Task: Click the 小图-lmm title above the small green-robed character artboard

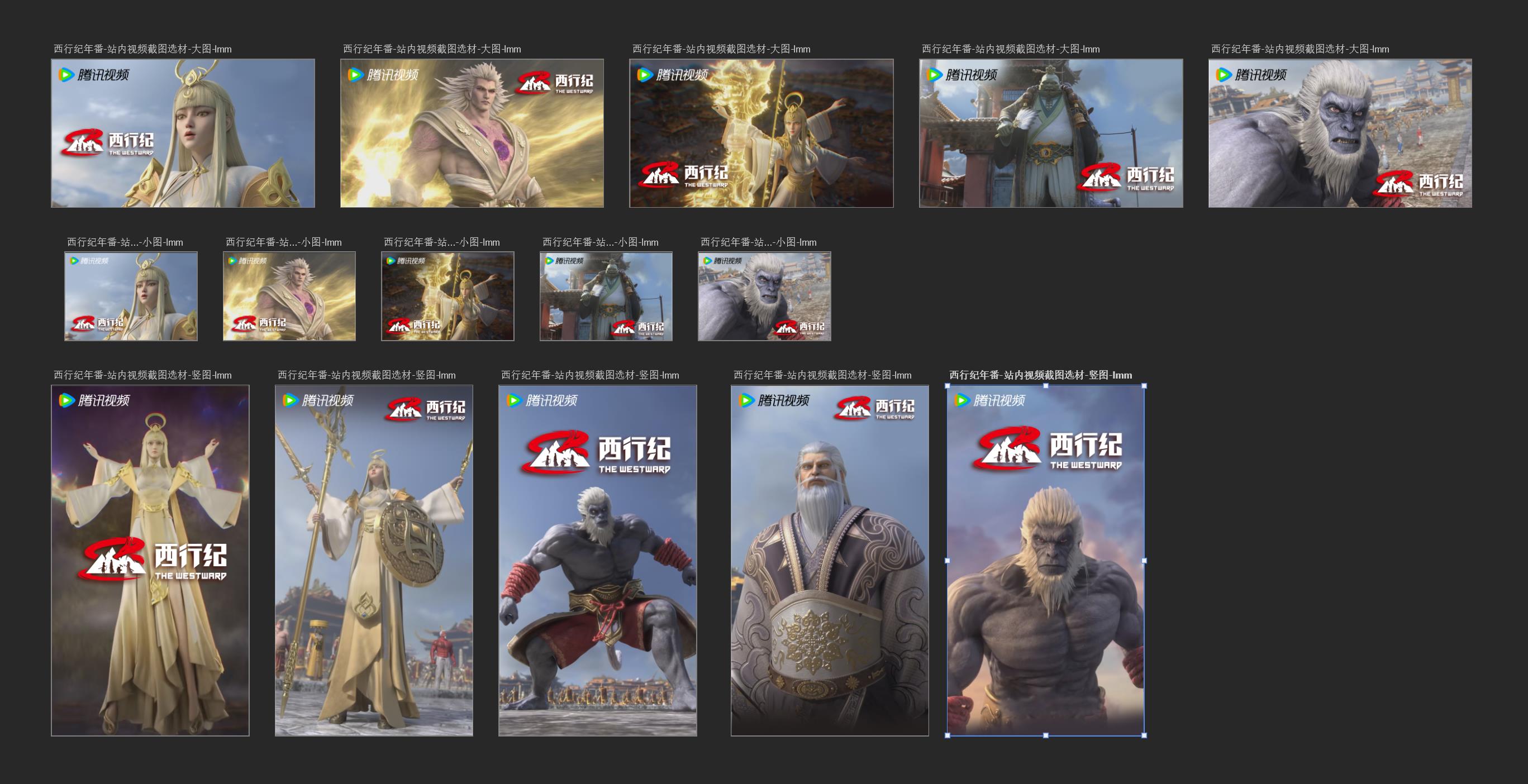Action: [600, 242]
